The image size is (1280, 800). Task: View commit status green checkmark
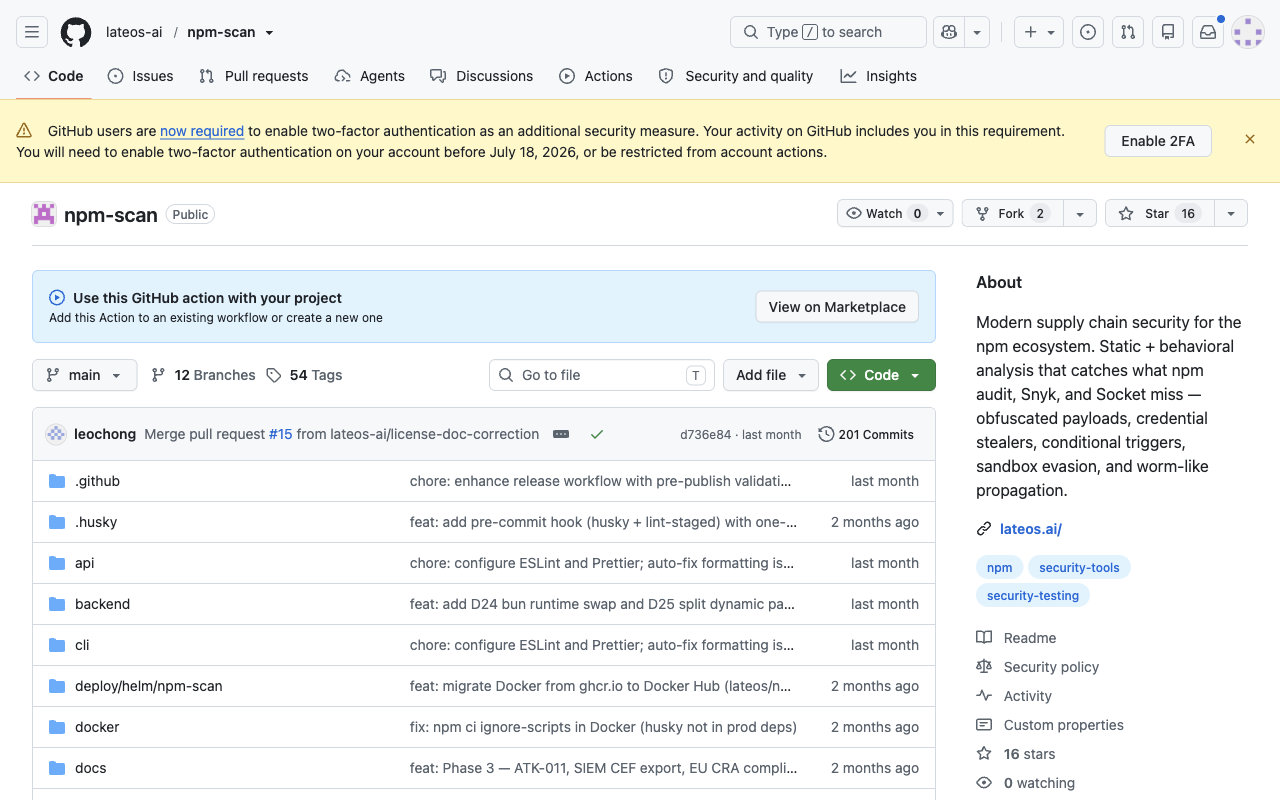pos(597,434)
